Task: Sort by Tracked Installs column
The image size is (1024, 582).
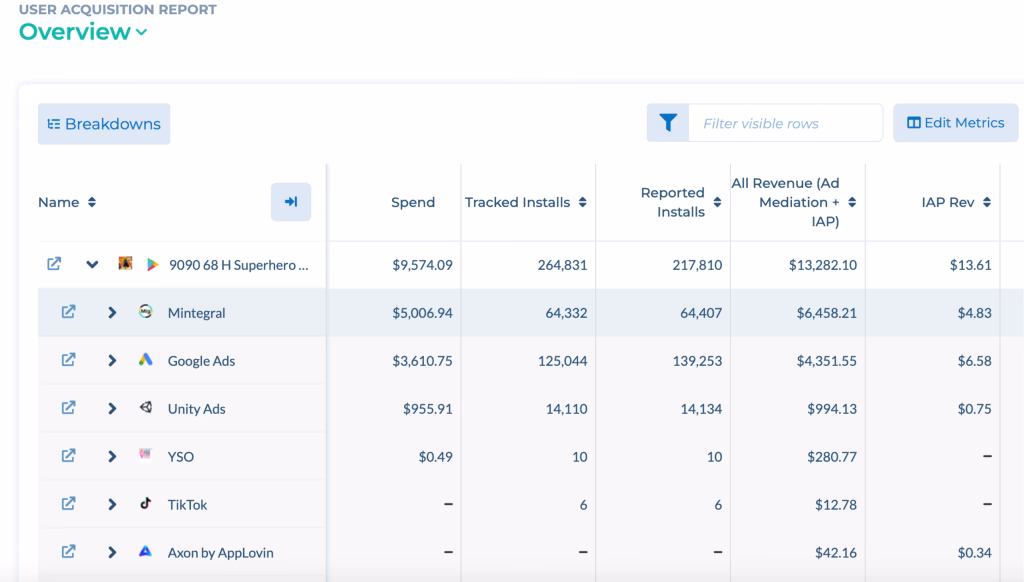Action: (x=582, y=202)
